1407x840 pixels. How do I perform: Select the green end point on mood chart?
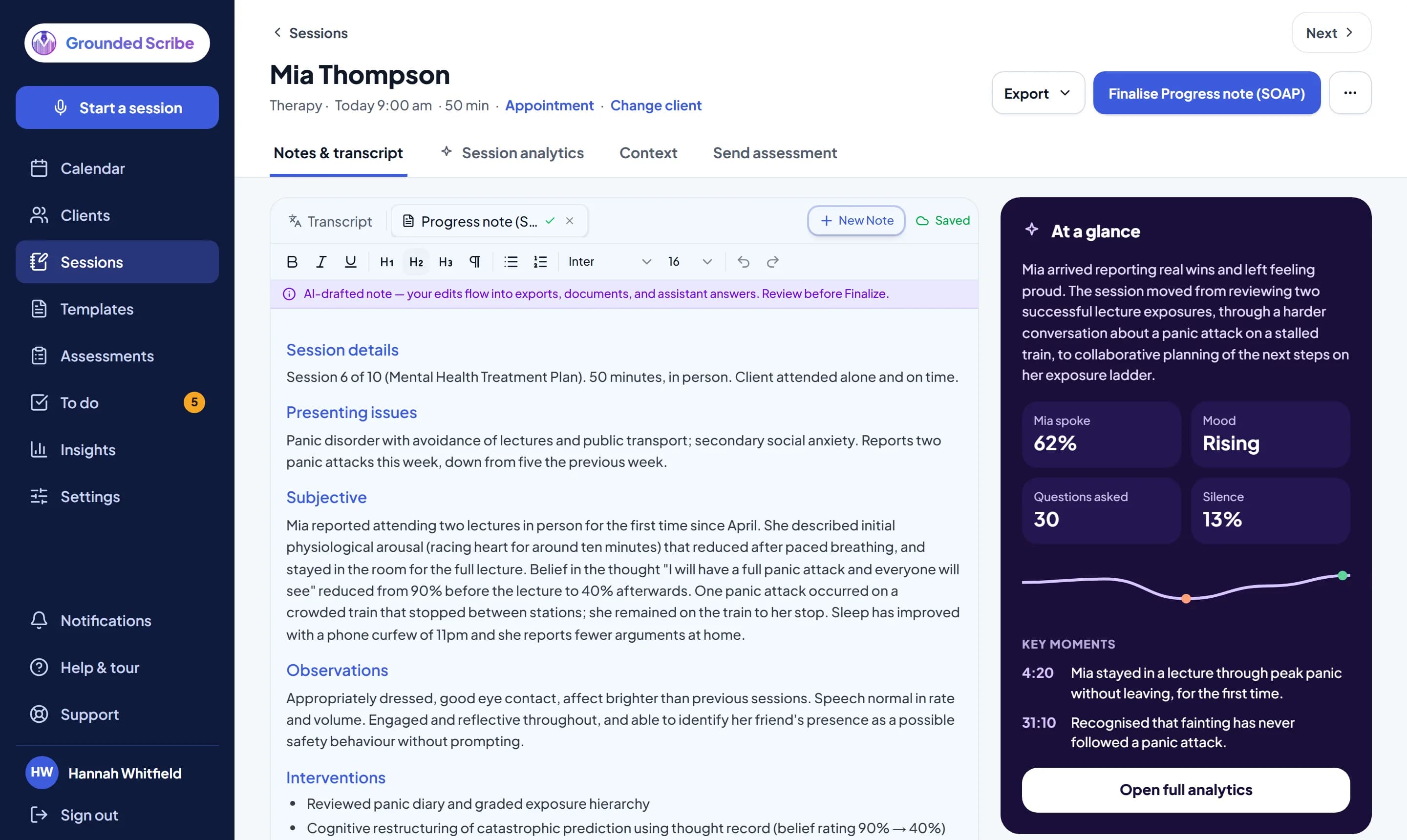[1343, 576]
